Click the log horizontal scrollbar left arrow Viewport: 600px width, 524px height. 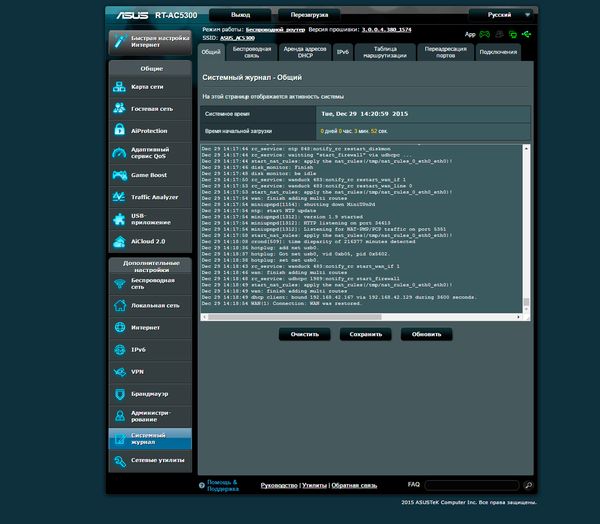click(204, 317)
